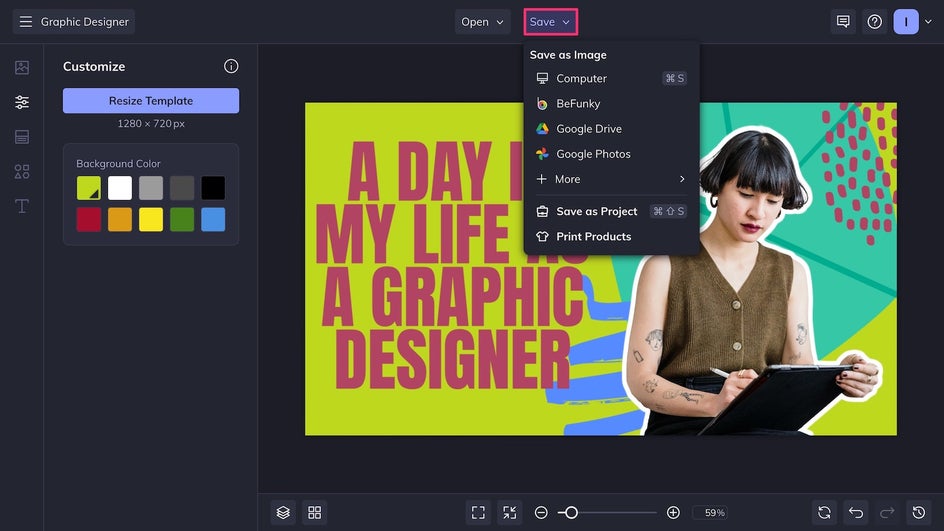Viewport: 944px width, 531px height.
Task: Click the Resize Template button
Action: [x=151, y=101]
